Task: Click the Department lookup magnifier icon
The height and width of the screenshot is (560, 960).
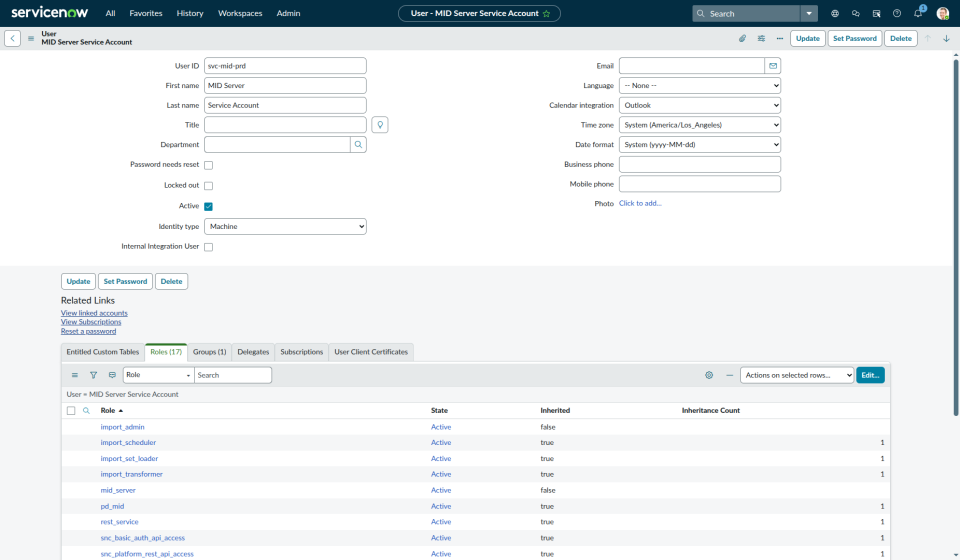Action: click(358, 144)
